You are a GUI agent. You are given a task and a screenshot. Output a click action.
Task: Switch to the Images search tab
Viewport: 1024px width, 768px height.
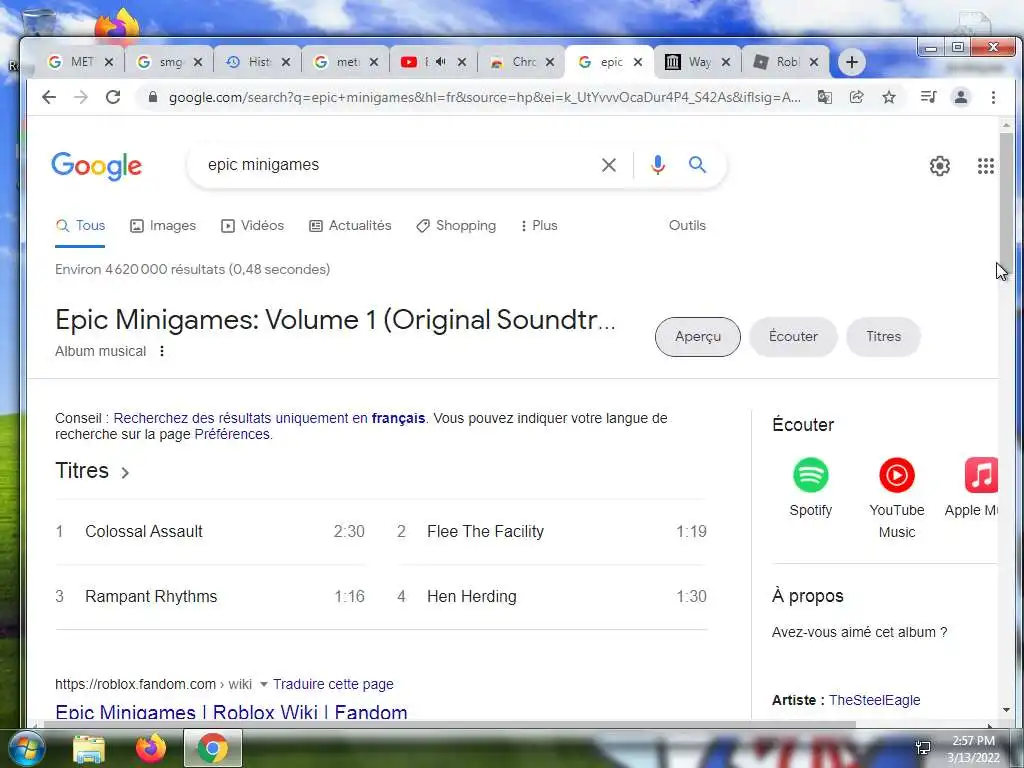click(163, 225)
